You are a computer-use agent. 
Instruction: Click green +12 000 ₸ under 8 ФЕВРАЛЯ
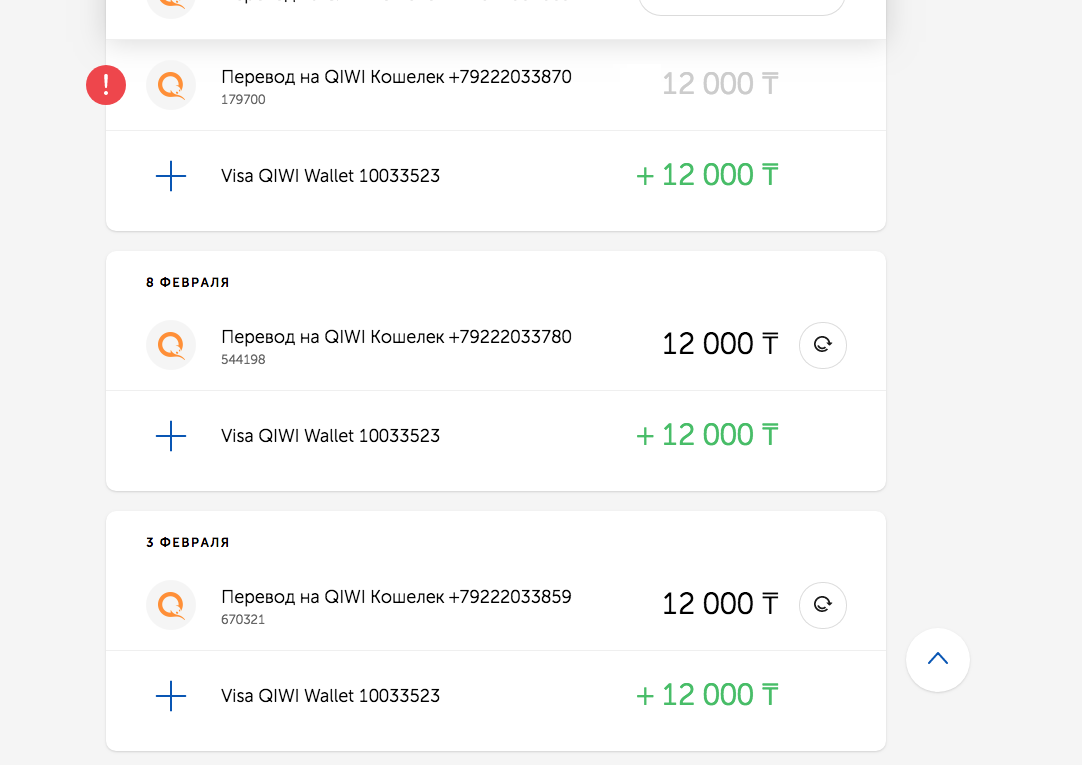click(707, 435)
